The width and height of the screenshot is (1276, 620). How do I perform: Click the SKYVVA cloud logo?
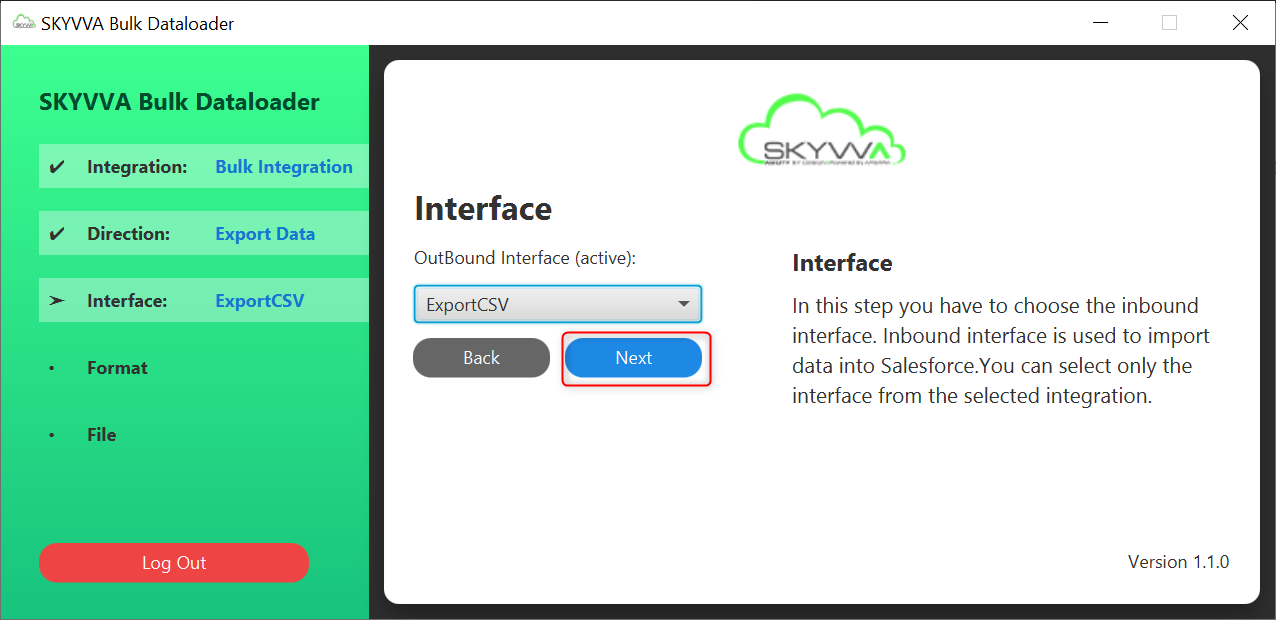(x=822, y=130)
